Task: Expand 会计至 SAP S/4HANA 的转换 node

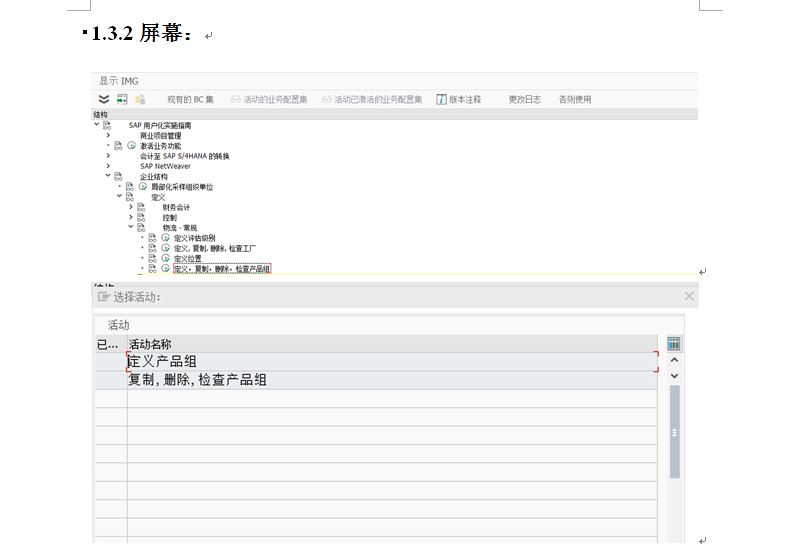Action: pyautogui.click(x=108, y=156)
